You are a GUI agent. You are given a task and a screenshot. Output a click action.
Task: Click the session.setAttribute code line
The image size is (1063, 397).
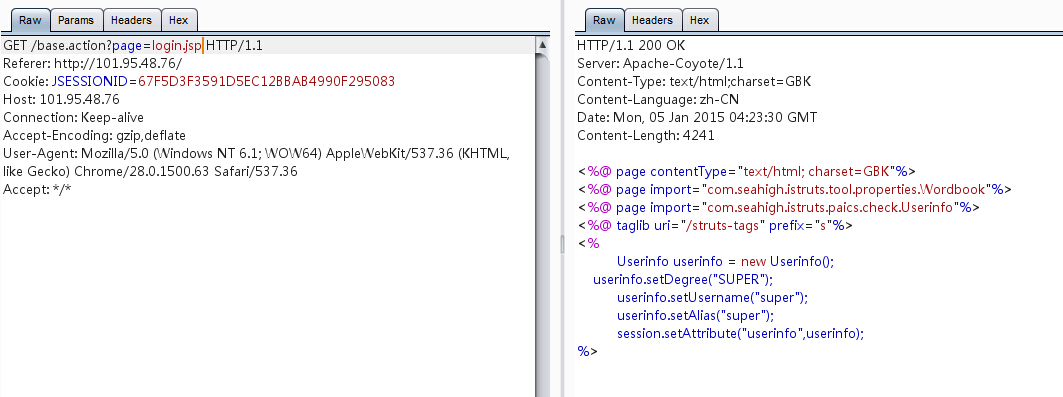tap(741, 333)
